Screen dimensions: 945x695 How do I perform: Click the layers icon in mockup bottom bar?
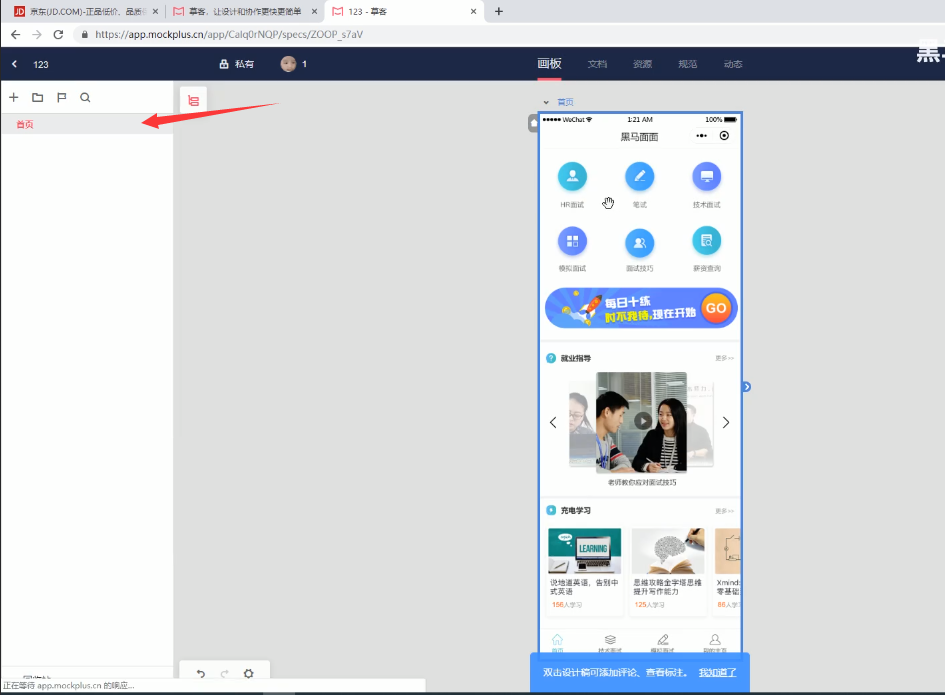(610, 640)
